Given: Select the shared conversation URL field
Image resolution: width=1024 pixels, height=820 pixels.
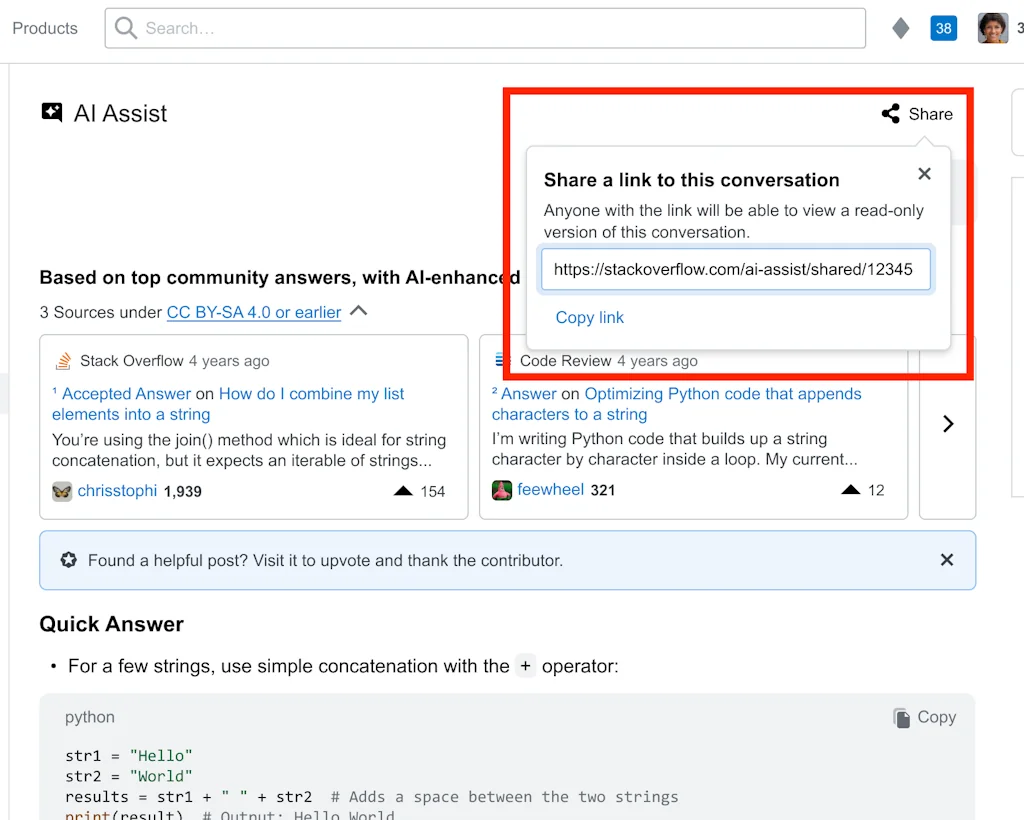Looking at the screenshot, I should pyautogui.click(x=736, y=269).
